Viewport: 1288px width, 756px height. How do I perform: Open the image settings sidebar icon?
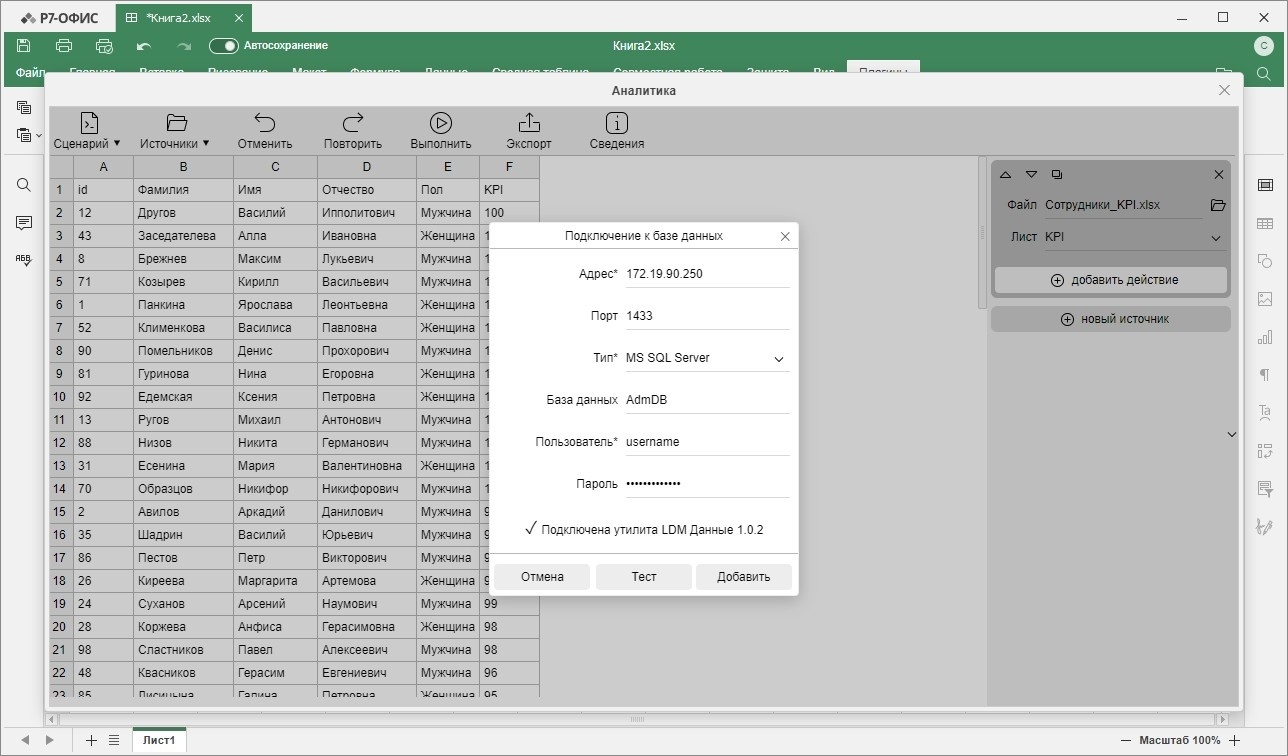point(1265,299)
